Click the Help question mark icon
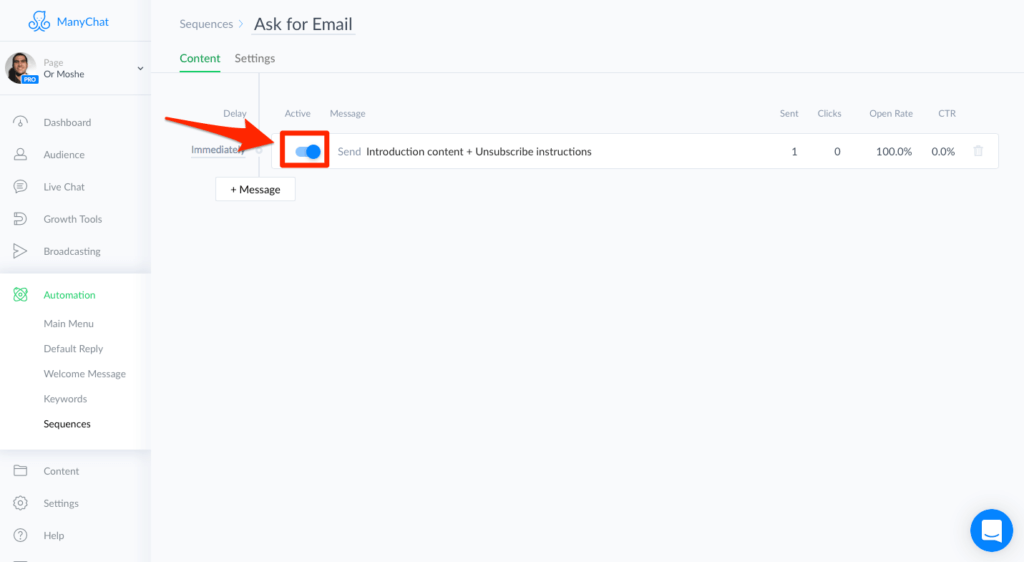 (20, 535)
